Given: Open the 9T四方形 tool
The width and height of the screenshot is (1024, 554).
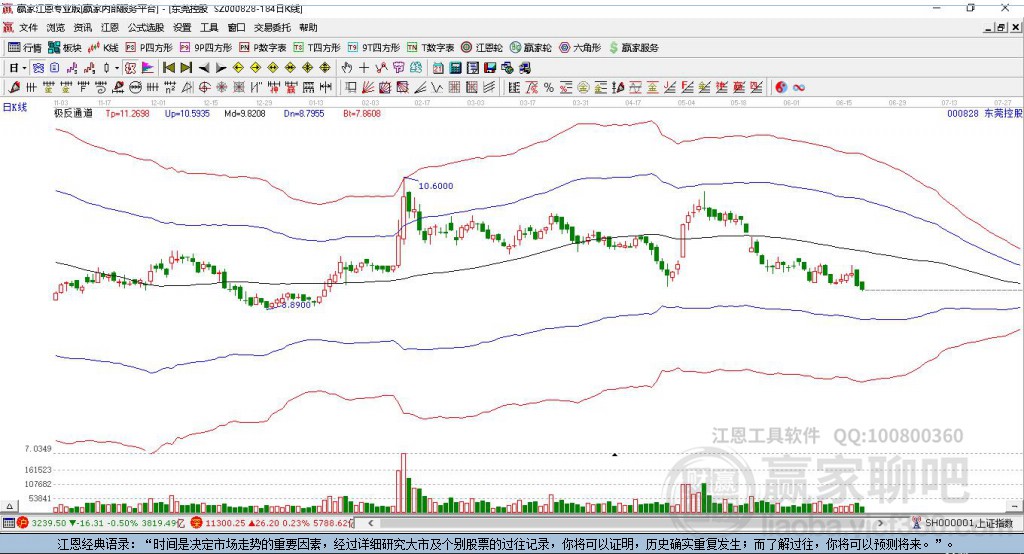Looking at the screenshot, I should coord(374,48).
